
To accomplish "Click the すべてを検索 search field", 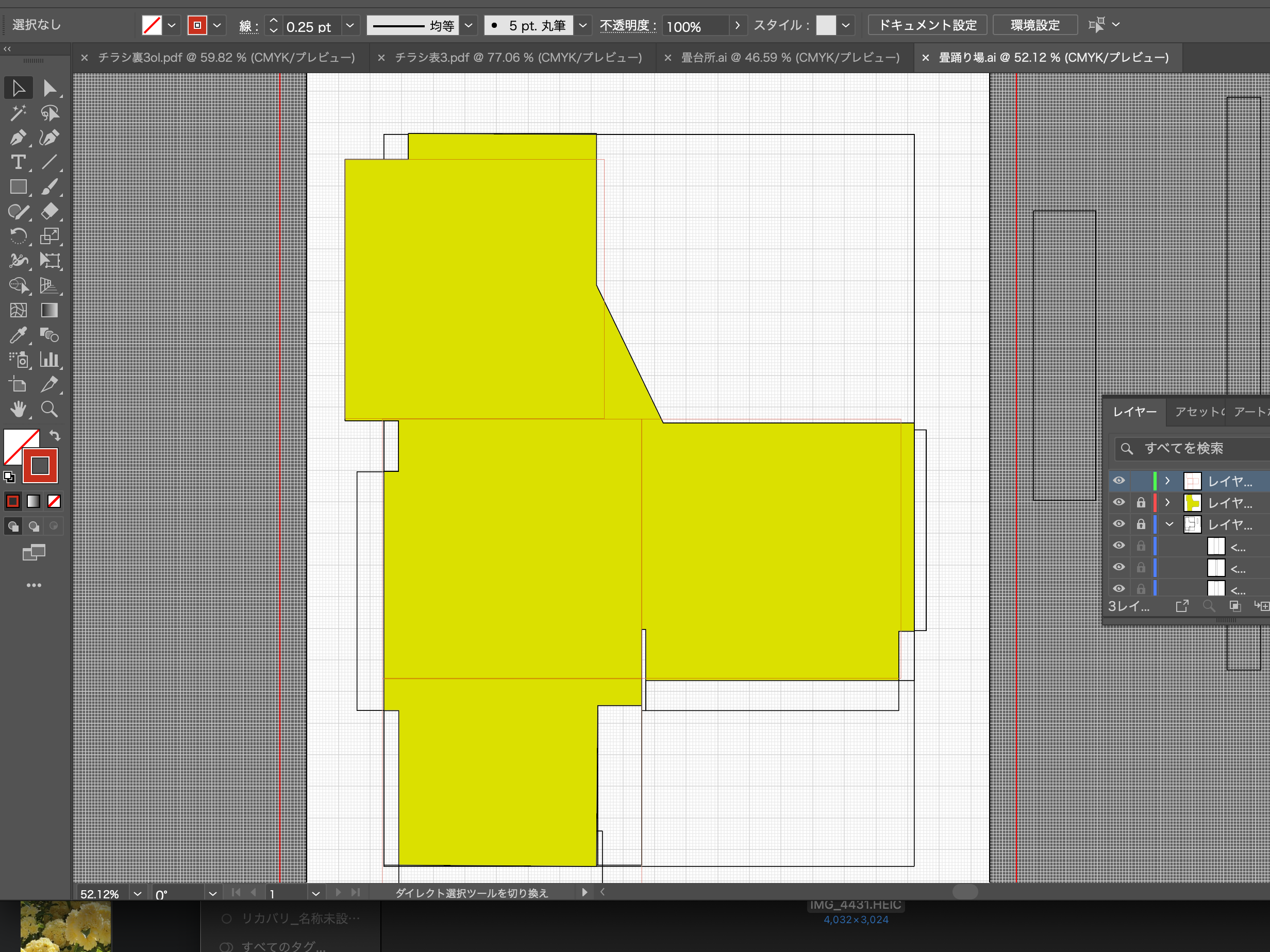I will click(x=1190, y=449).
